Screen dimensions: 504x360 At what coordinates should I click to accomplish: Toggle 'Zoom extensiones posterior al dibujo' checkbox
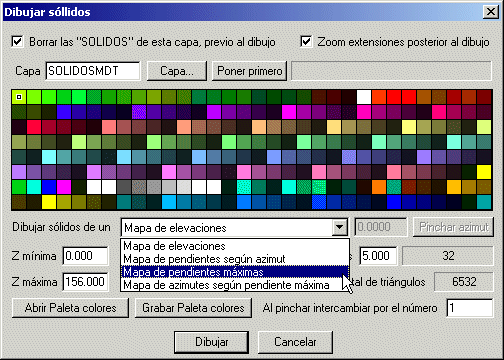point(306,42)
